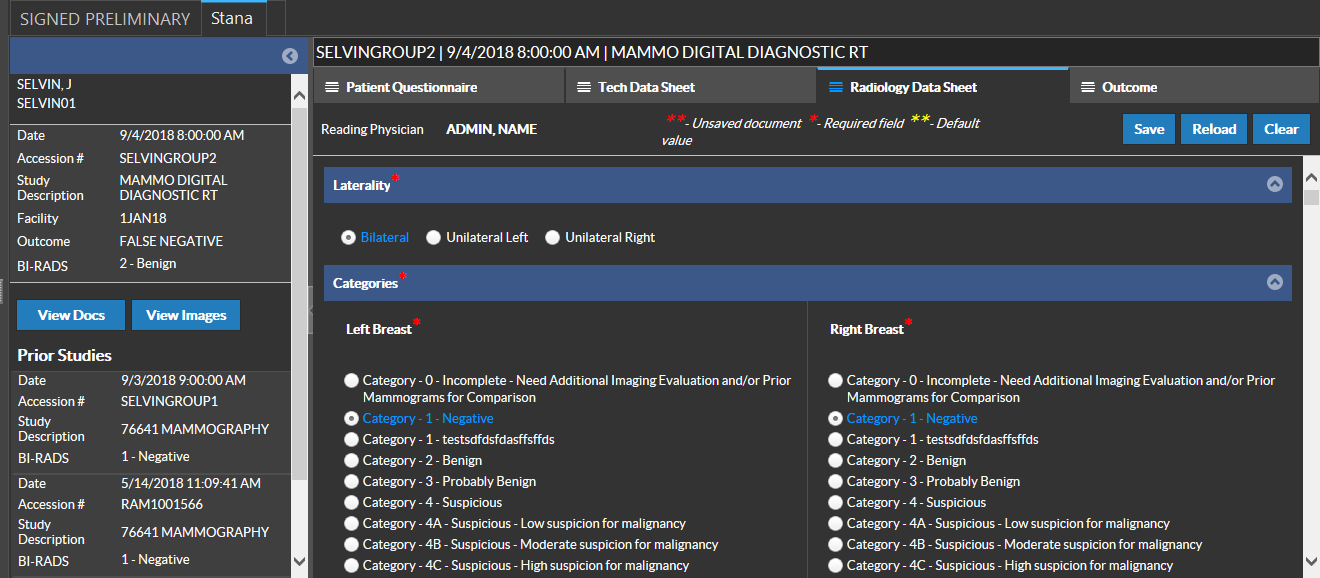Choose Category 4 Suspicious for Right Breast
The width and height of the screenshot is (1320, 578).
tap(835, 503)
